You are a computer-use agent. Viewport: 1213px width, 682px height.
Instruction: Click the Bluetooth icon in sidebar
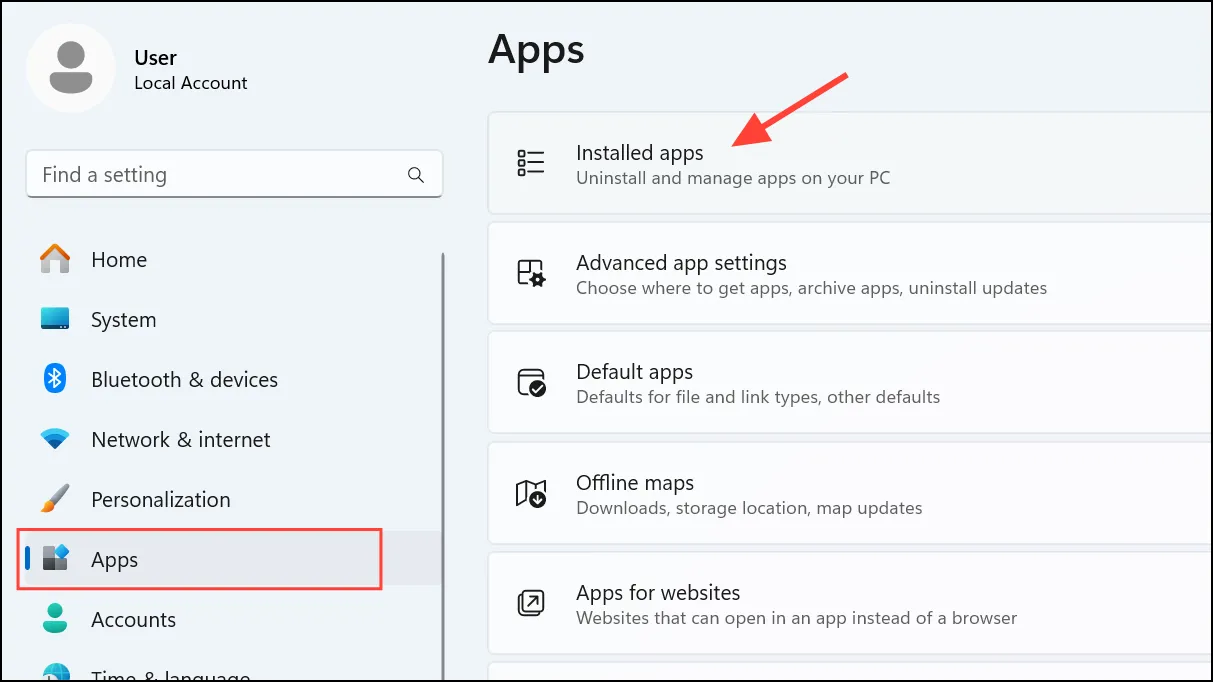[55, 379]
